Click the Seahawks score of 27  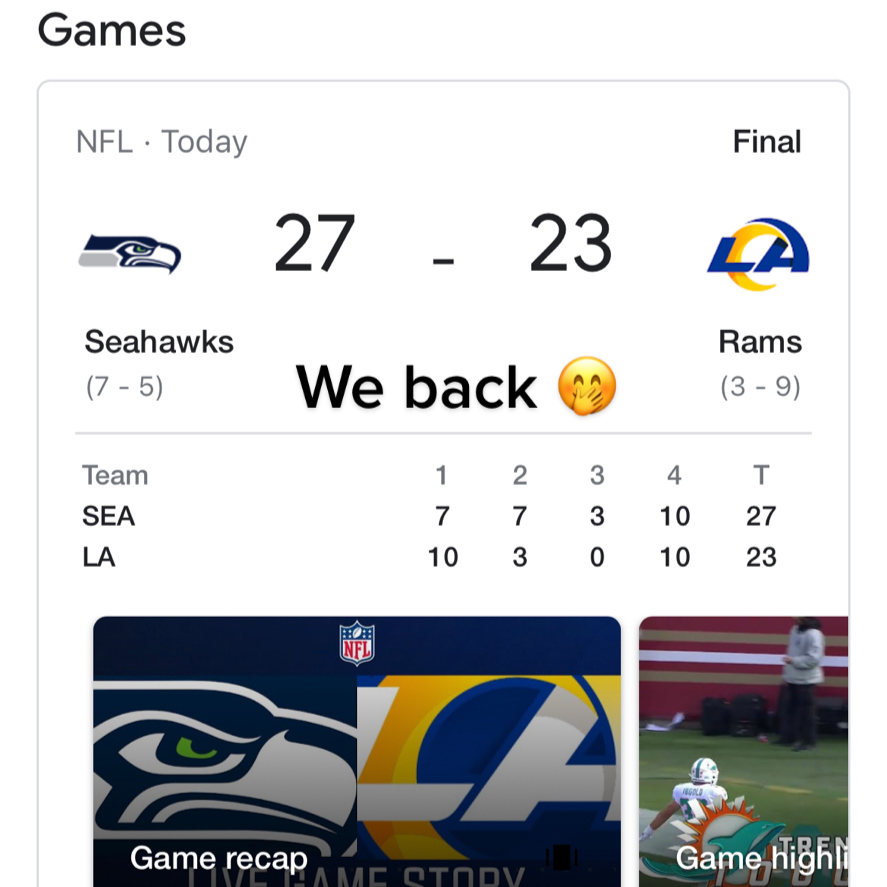(x=315, y=244)
